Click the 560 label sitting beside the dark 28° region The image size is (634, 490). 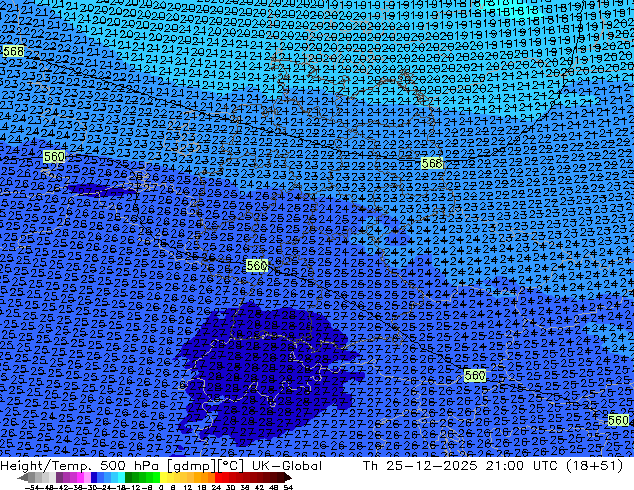click(x=257, y=266)
